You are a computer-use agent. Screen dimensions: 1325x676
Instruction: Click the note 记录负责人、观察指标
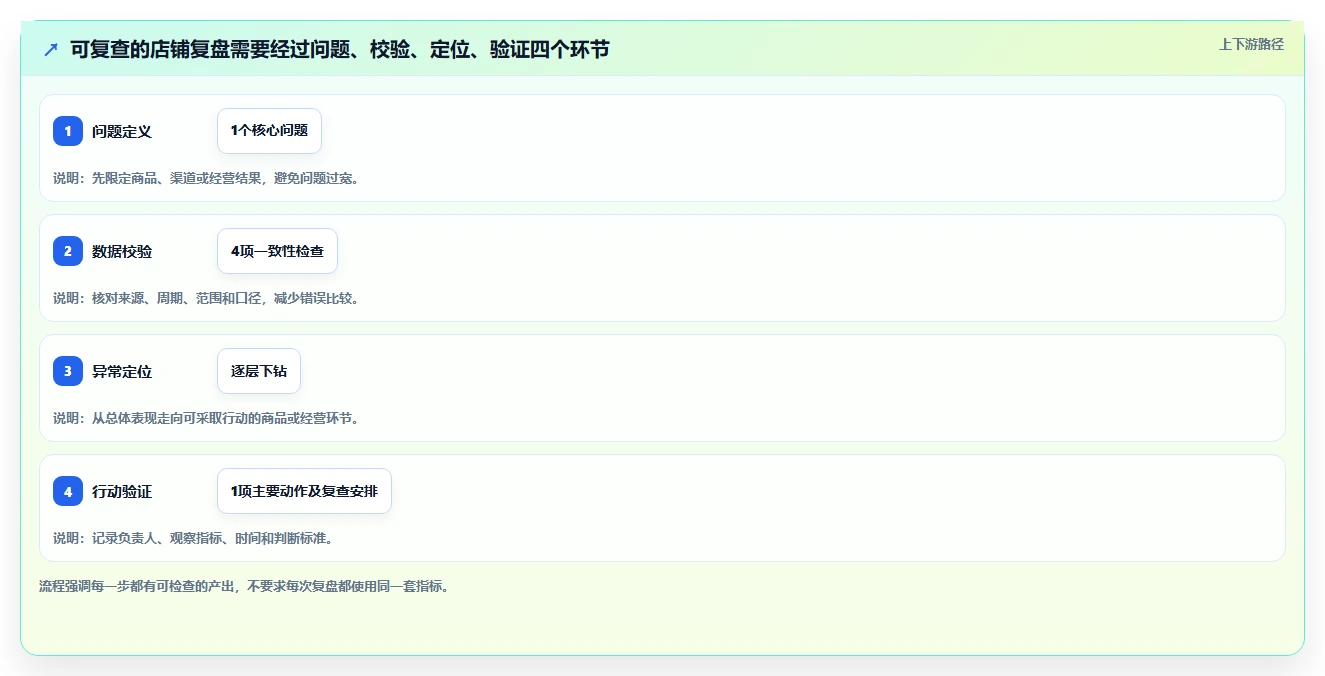(193, 538)
